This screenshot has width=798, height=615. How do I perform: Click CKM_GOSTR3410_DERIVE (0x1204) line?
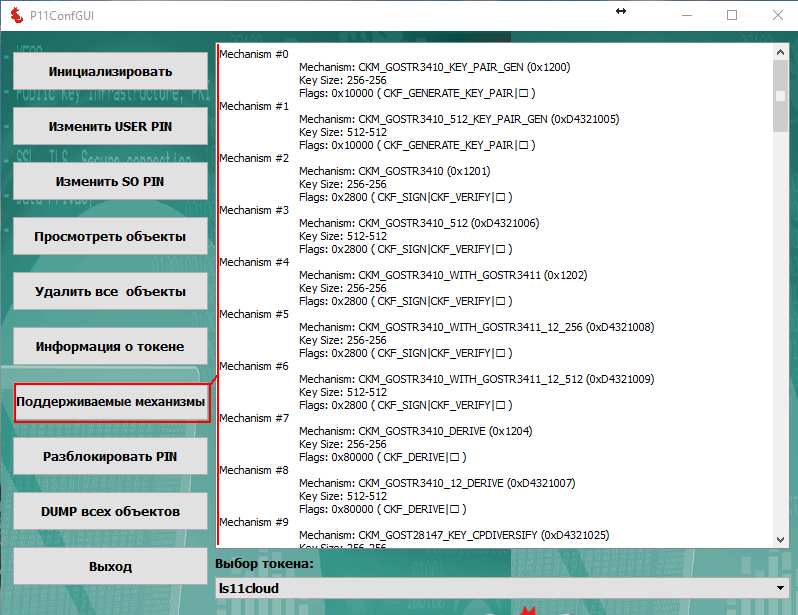[415, 431]
